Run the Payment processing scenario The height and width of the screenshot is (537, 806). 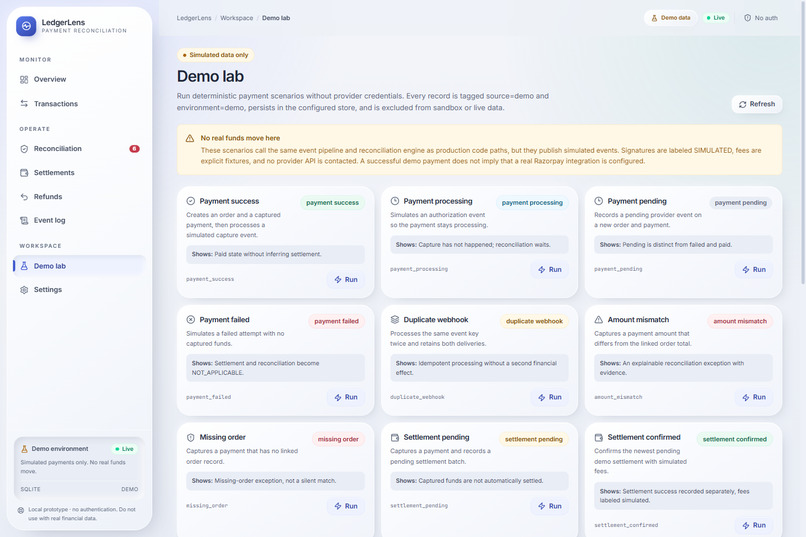[x=549, y=269]
